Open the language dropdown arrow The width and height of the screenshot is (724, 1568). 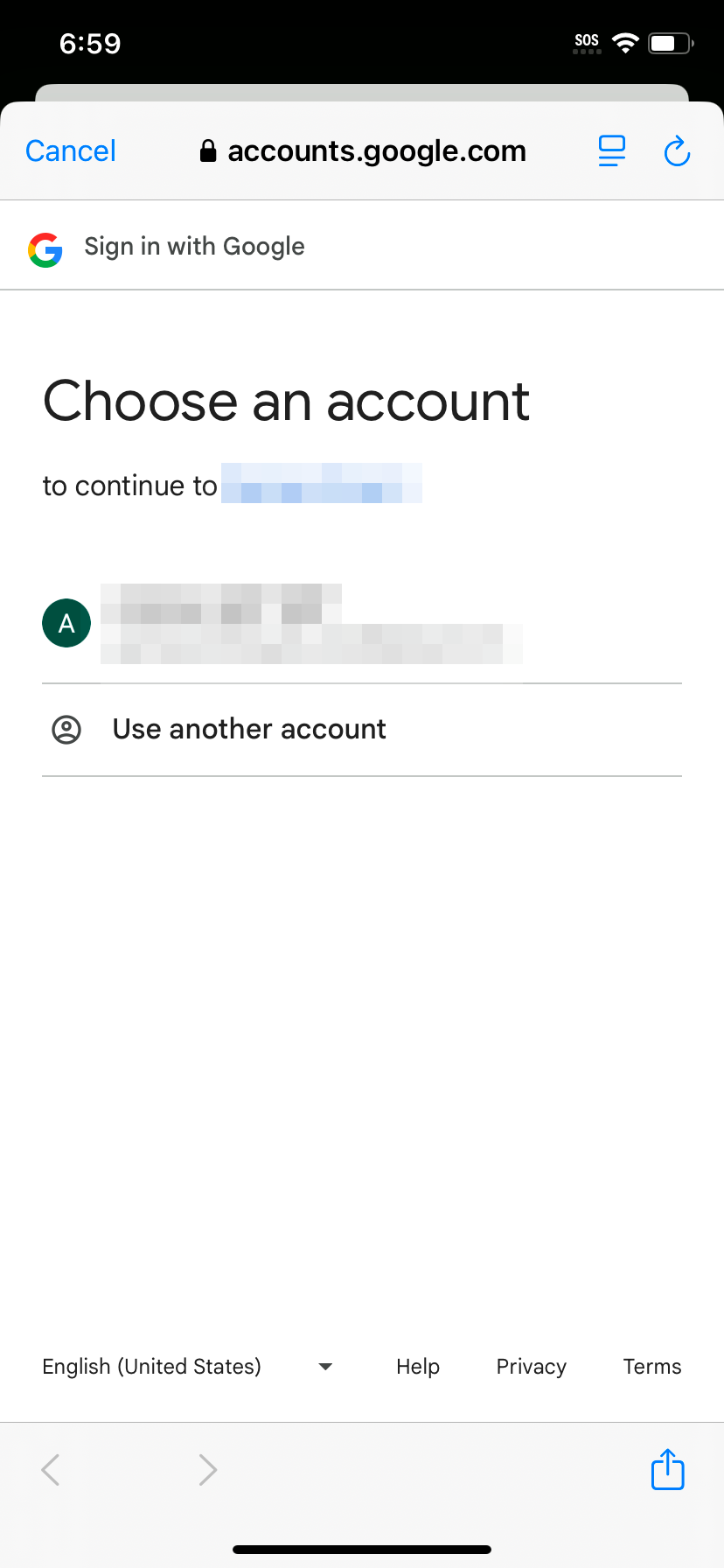(x=325, y=1367)
